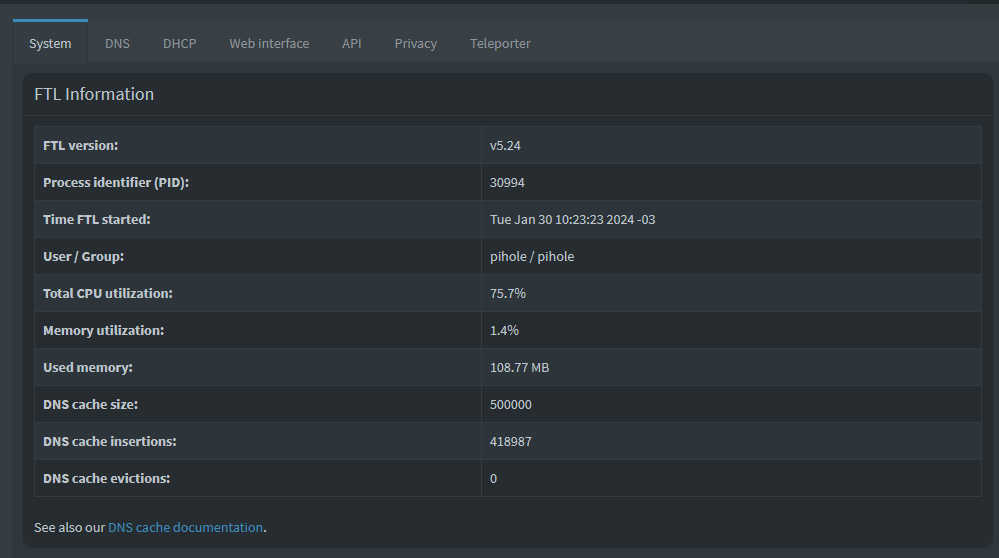This screenshot has height=558, width=999.
Task: Open the API tab
Action: 352,43
